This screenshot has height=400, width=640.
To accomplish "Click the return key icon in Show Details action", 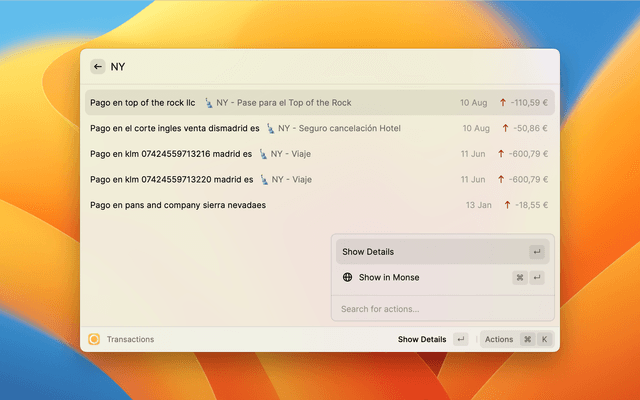I will (537, 252).
